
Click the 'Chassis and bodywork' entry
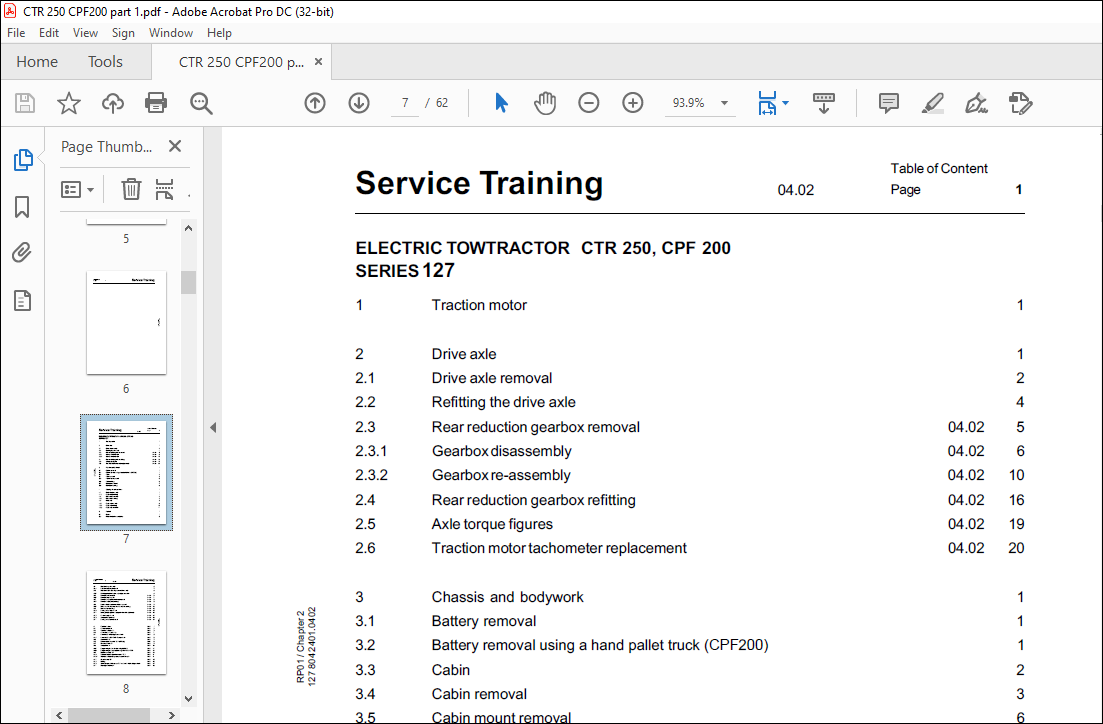[x=507, y=597]
